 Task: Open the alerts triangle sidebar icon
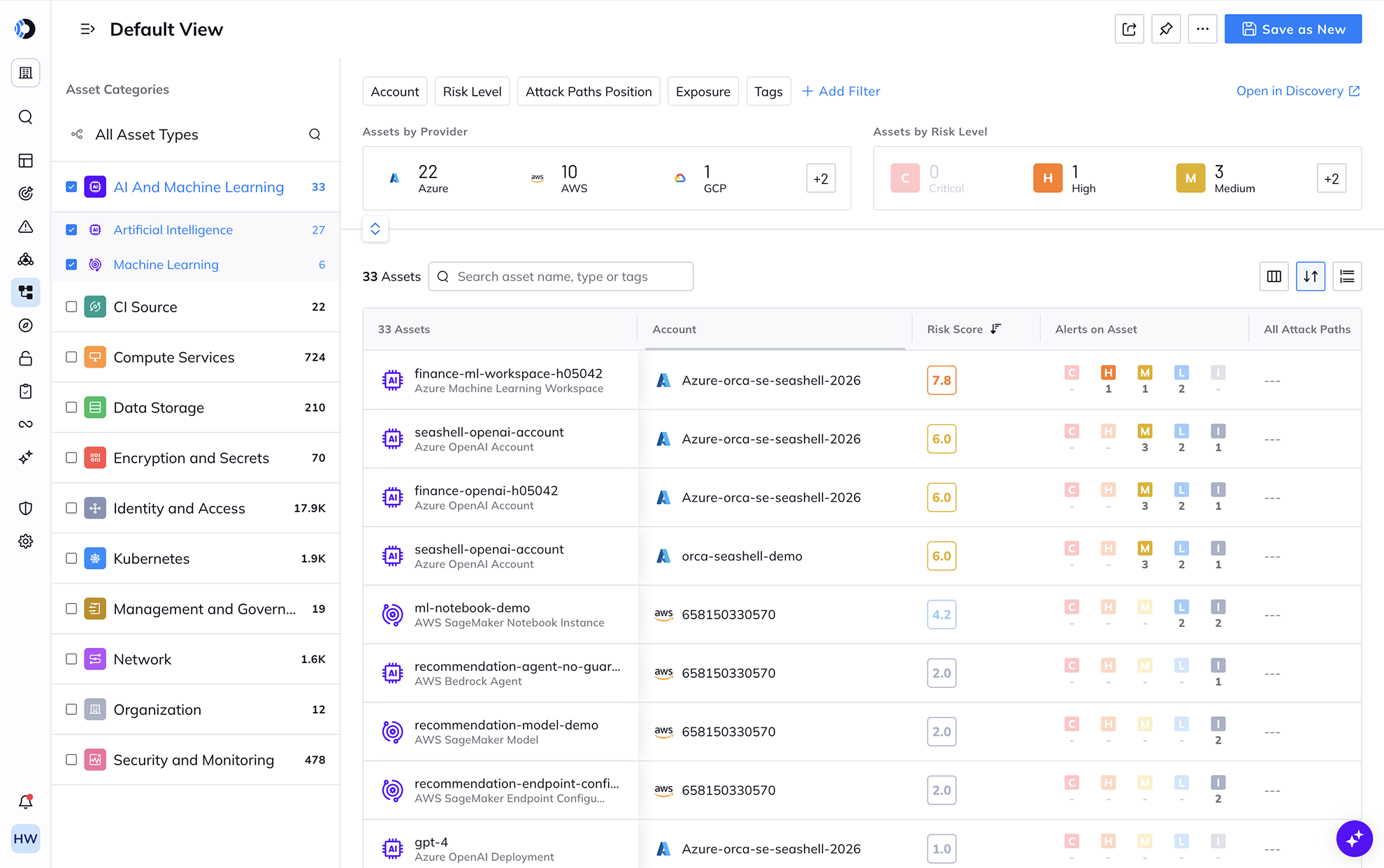[25, 226]
